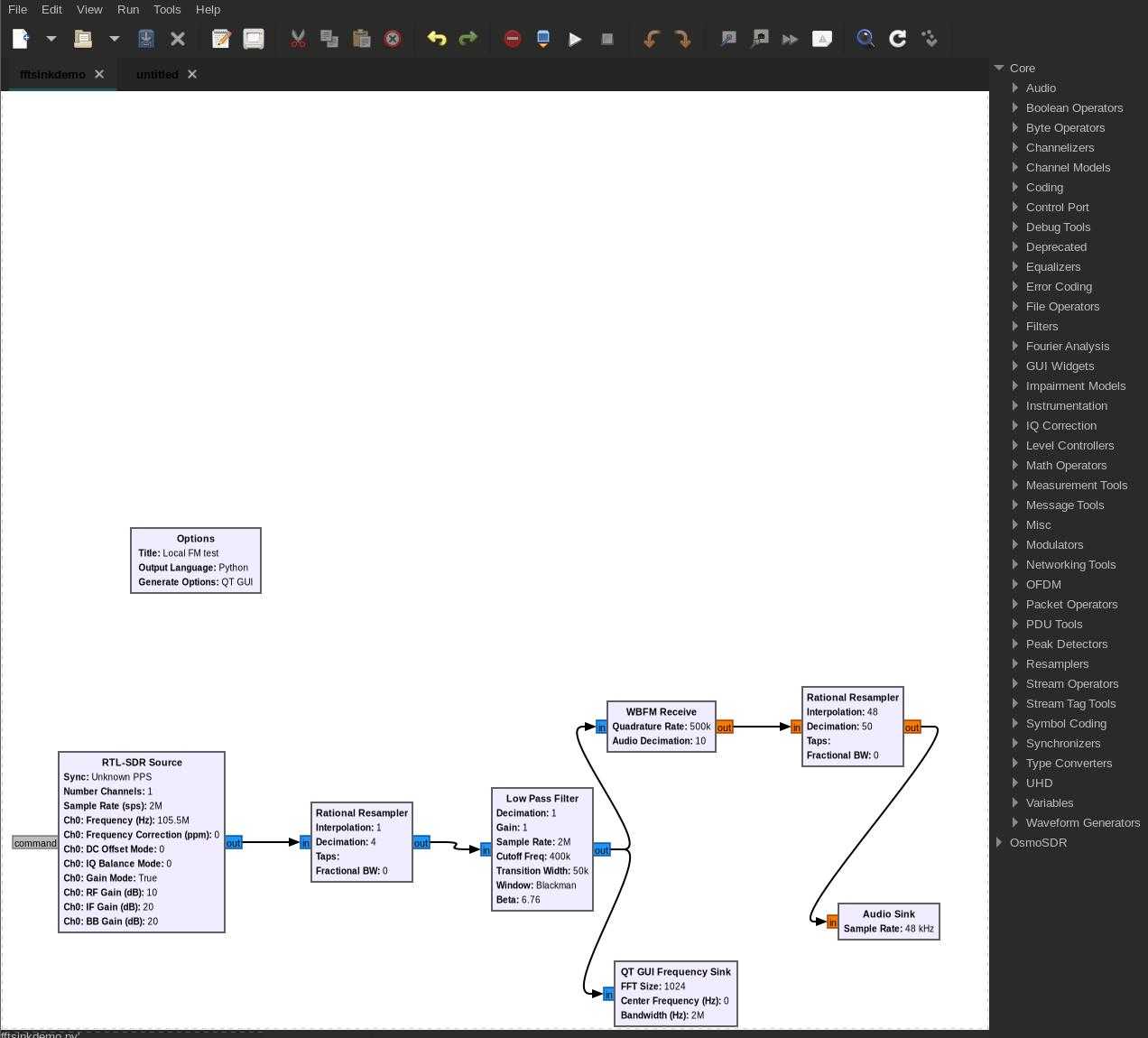Screen dimensions: 1148x1038
Task: Switch to the untitled tab
Action: click(x=157, y=74)
